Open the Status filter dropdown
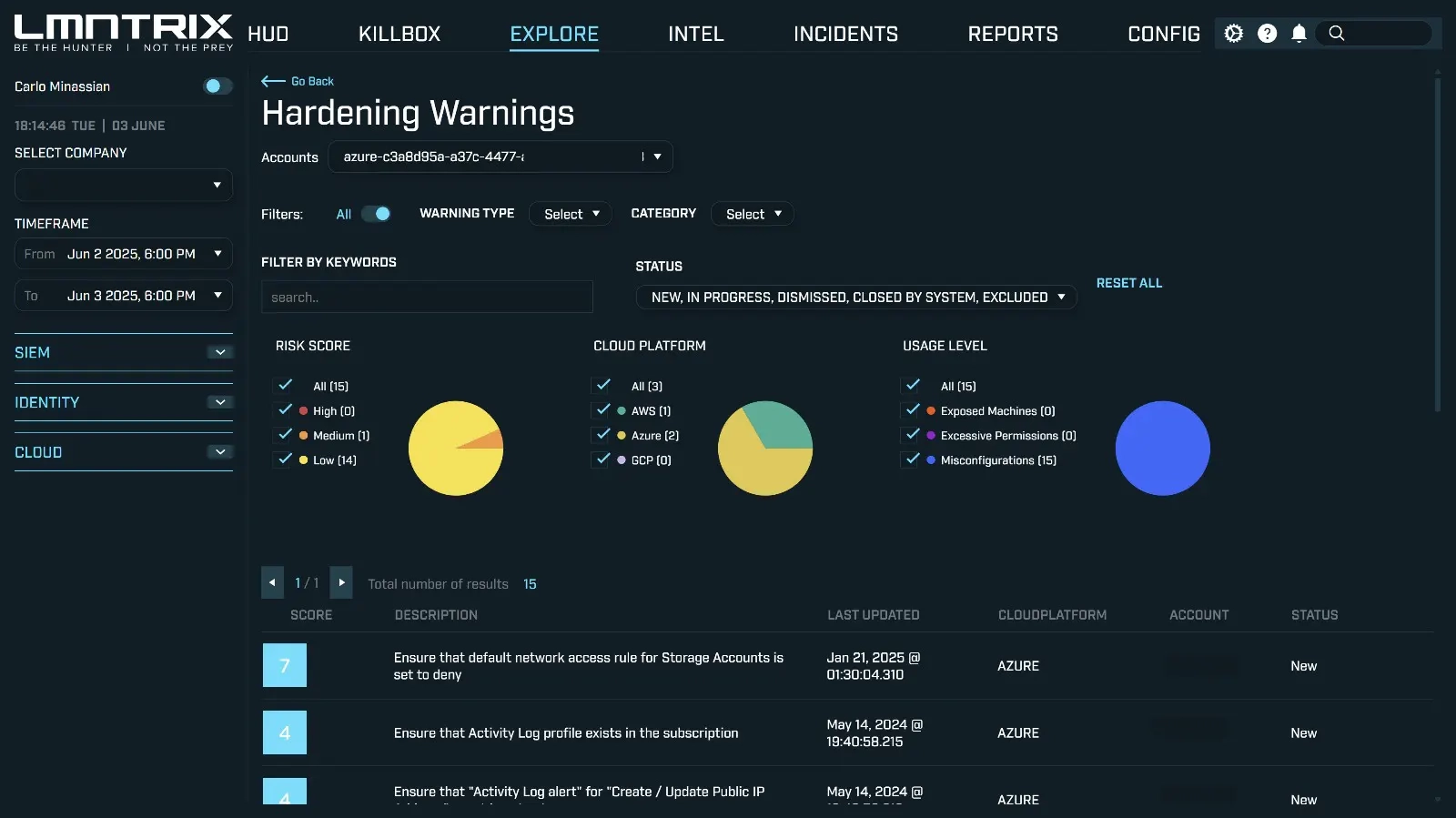1456x818 pixels. [856, 298]
